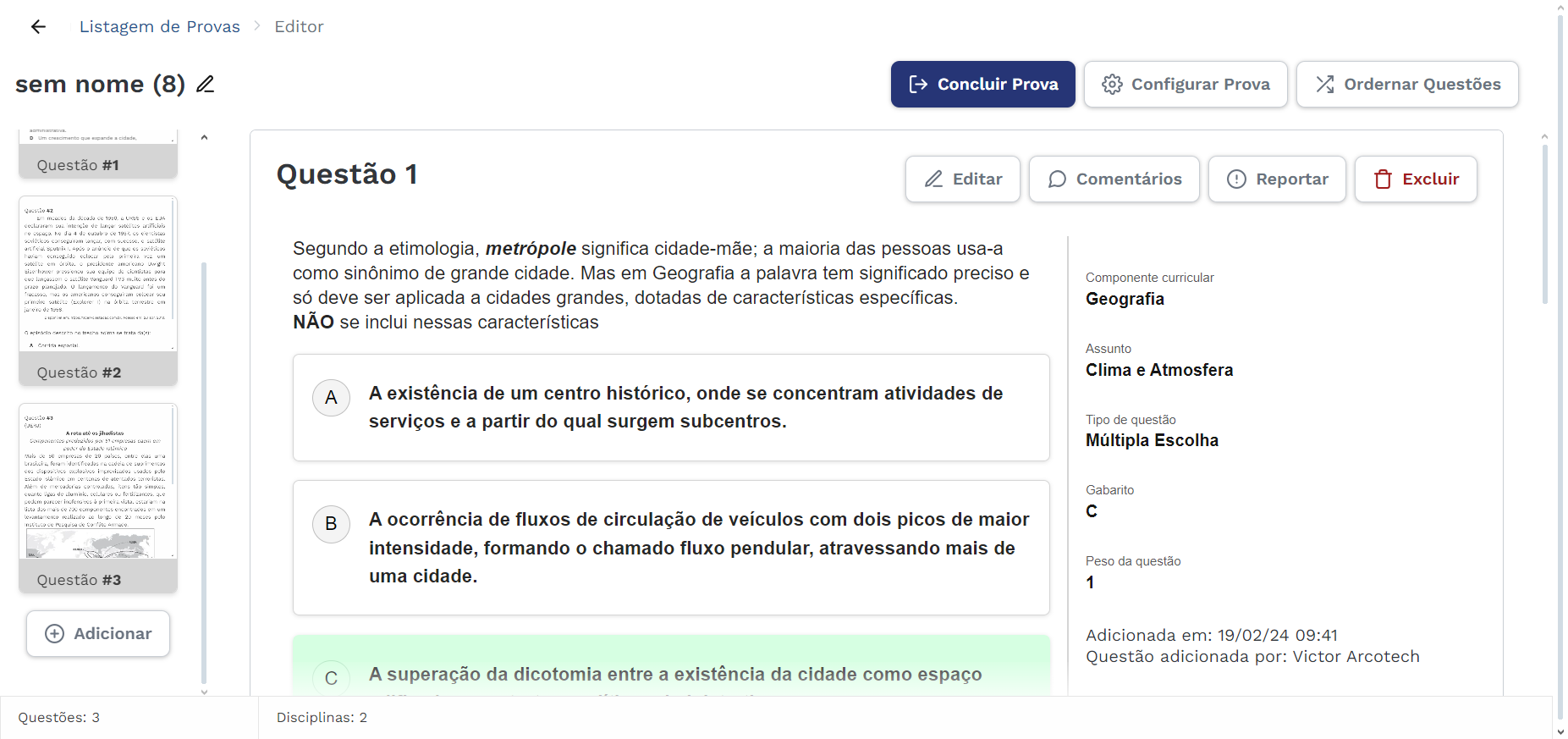Click the Geografia component value
The width and height of the screenshot is (1568, 739).
click(1125, 299)
